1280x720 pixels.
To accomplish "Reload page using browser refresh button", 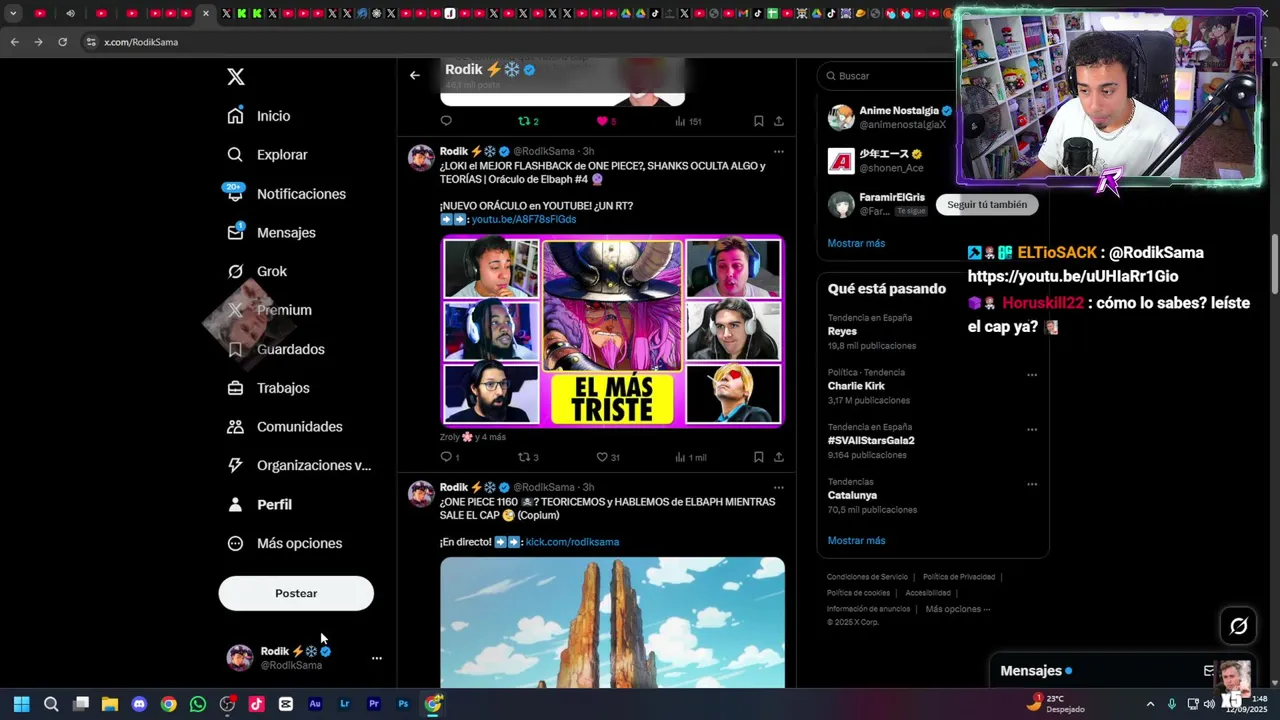I will tap(62, 42).
